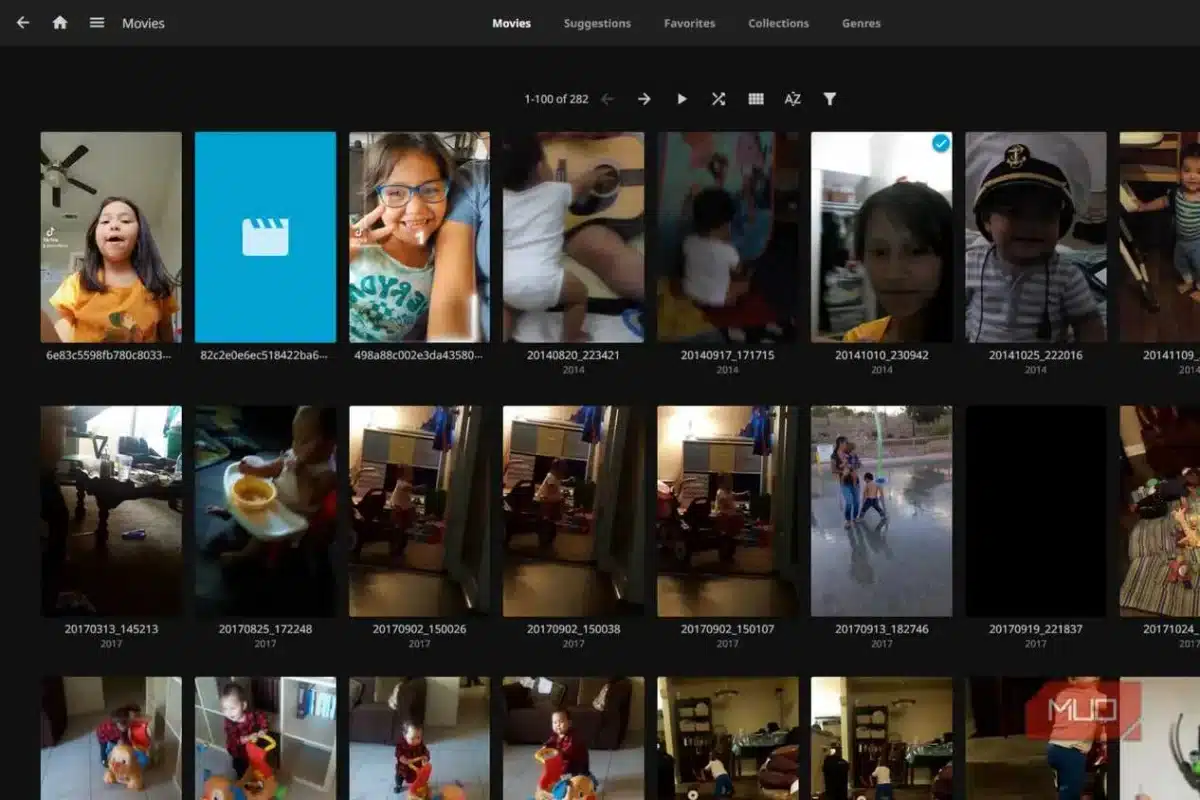
Task: Click the 1-100 of 282 counter
Action: (x=556, y=99)
